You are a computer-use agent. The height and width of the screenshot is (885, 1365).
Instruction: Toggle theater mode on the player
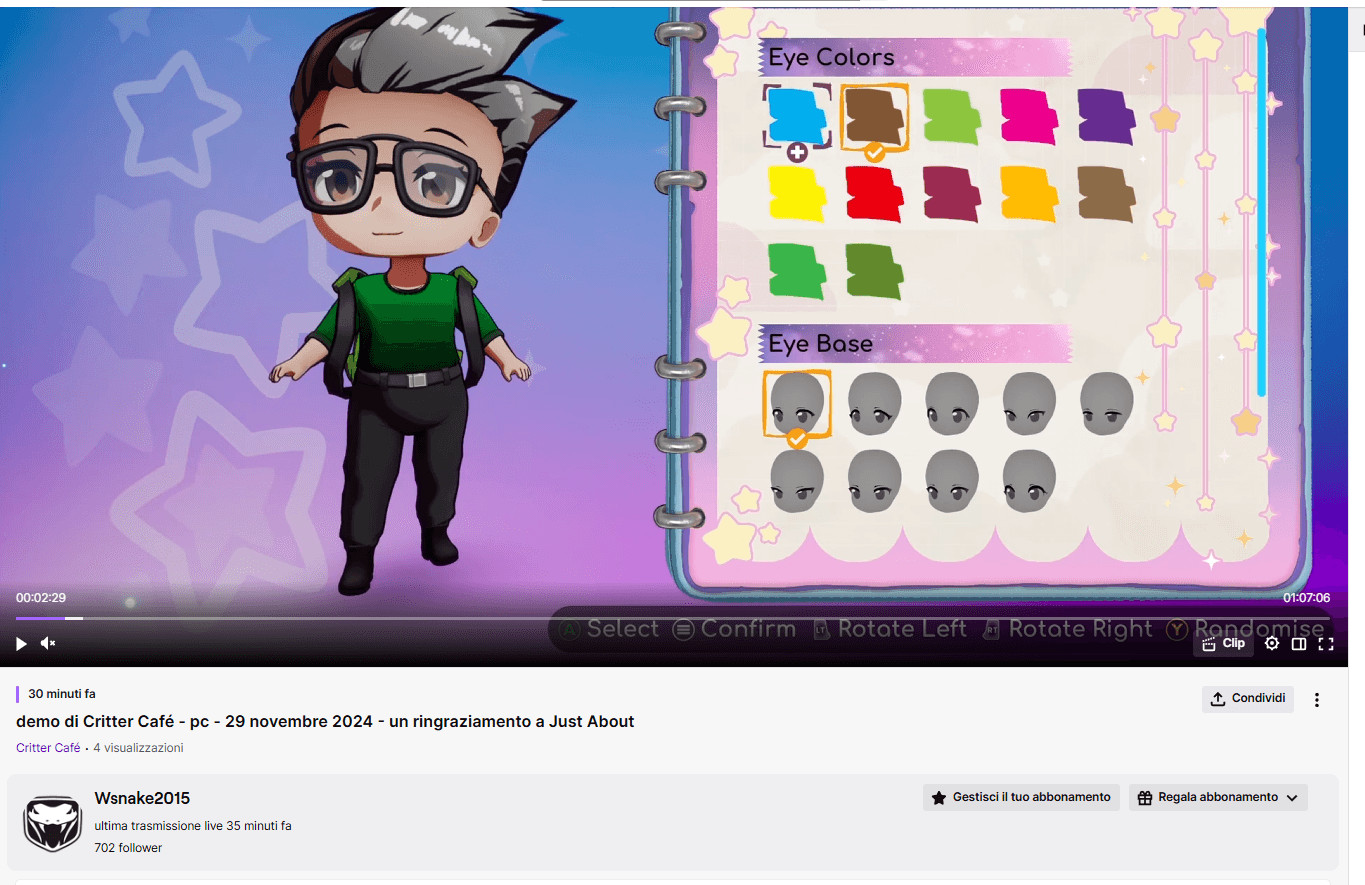pos(1299,643)
